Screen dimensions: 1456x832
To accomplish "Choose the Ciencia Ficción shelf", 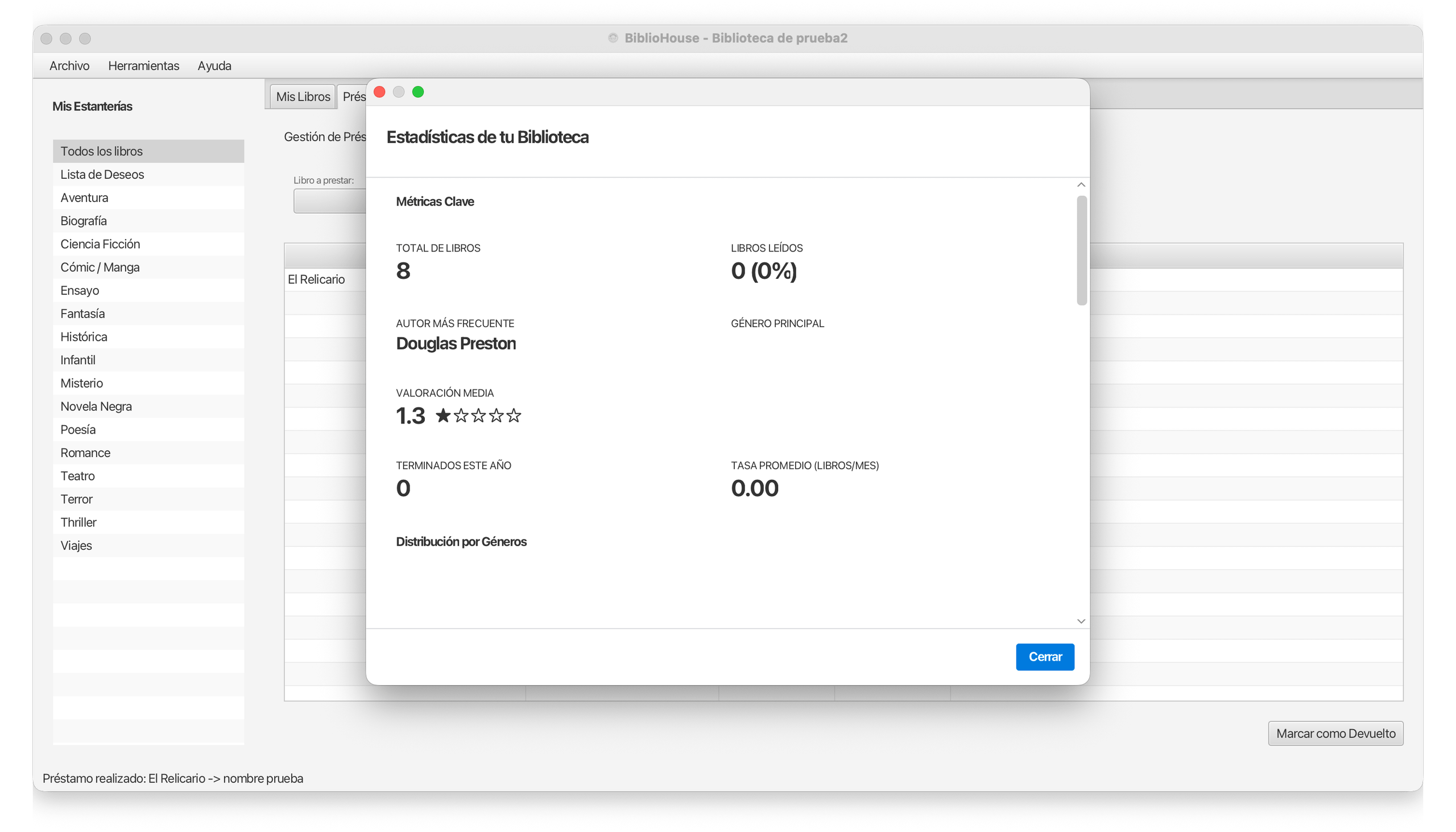I will tap(100, 244).
